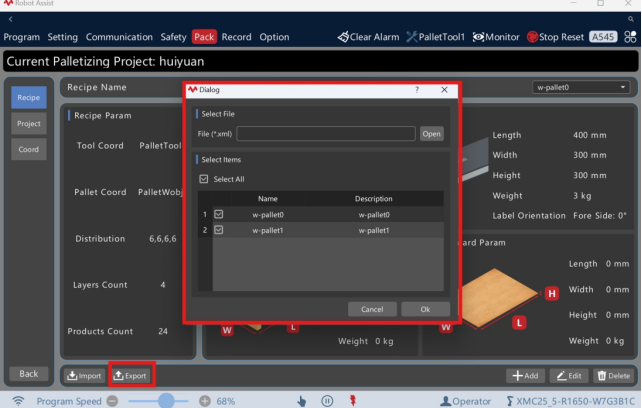
Task: Open the Safety menu
Action: click(173, 37)
